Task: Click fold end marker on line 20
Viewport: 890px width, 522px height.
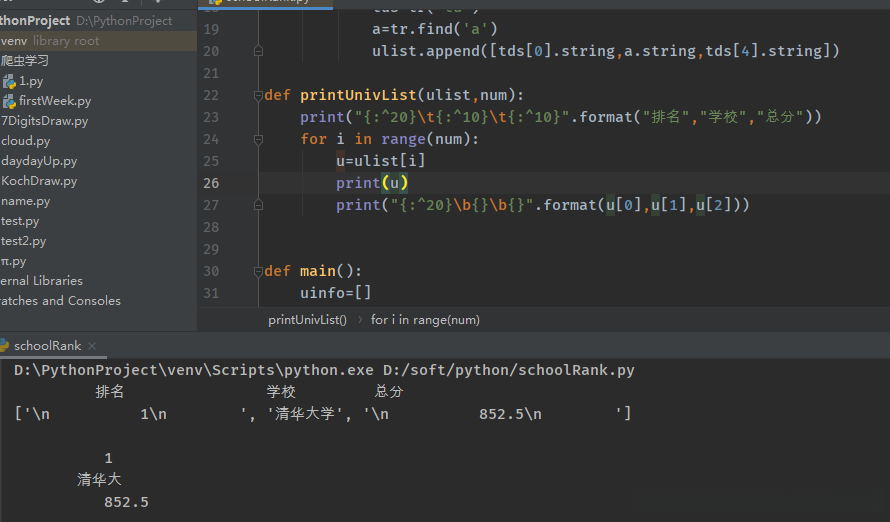Action: click(x=258, y=52)
